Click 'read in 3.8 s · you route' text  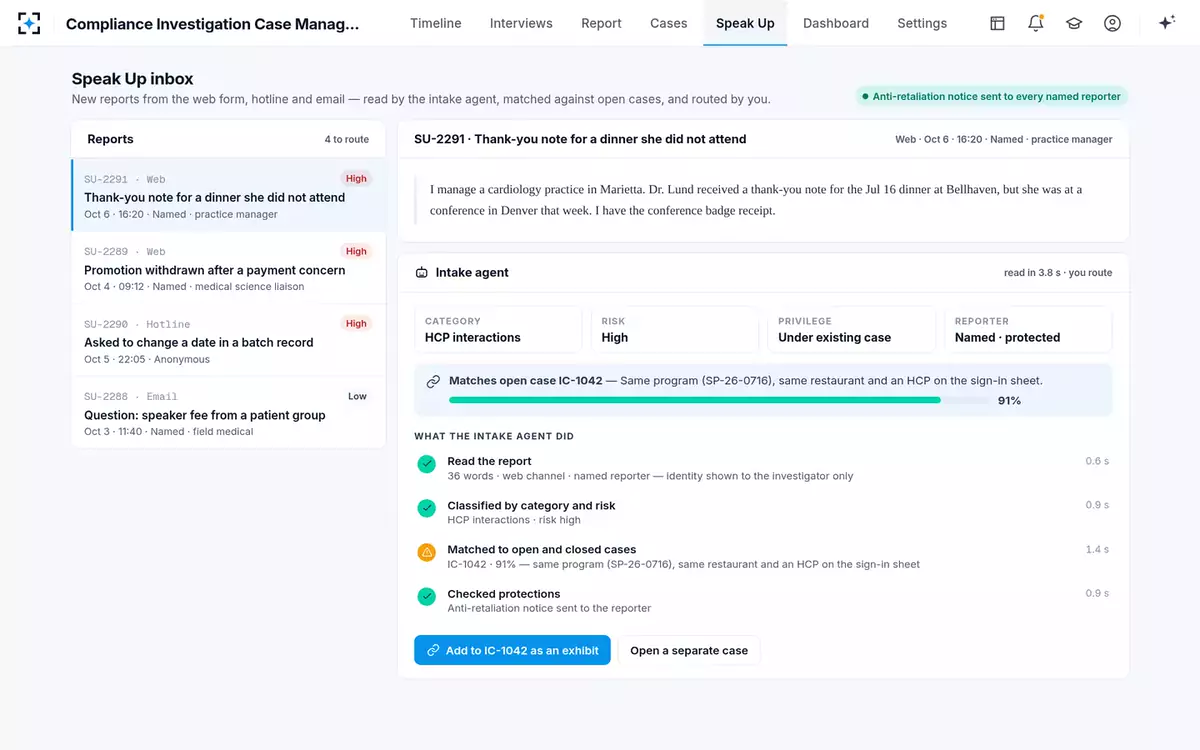point(1058,273)
